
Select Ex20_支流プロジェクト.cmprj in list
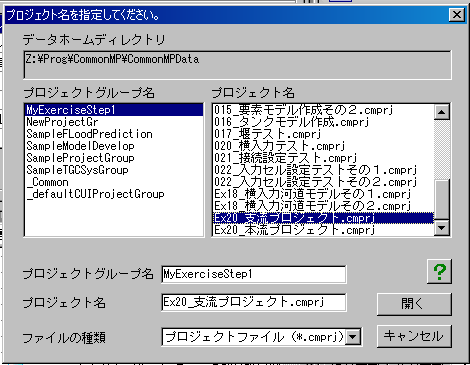tap(323, 218)
